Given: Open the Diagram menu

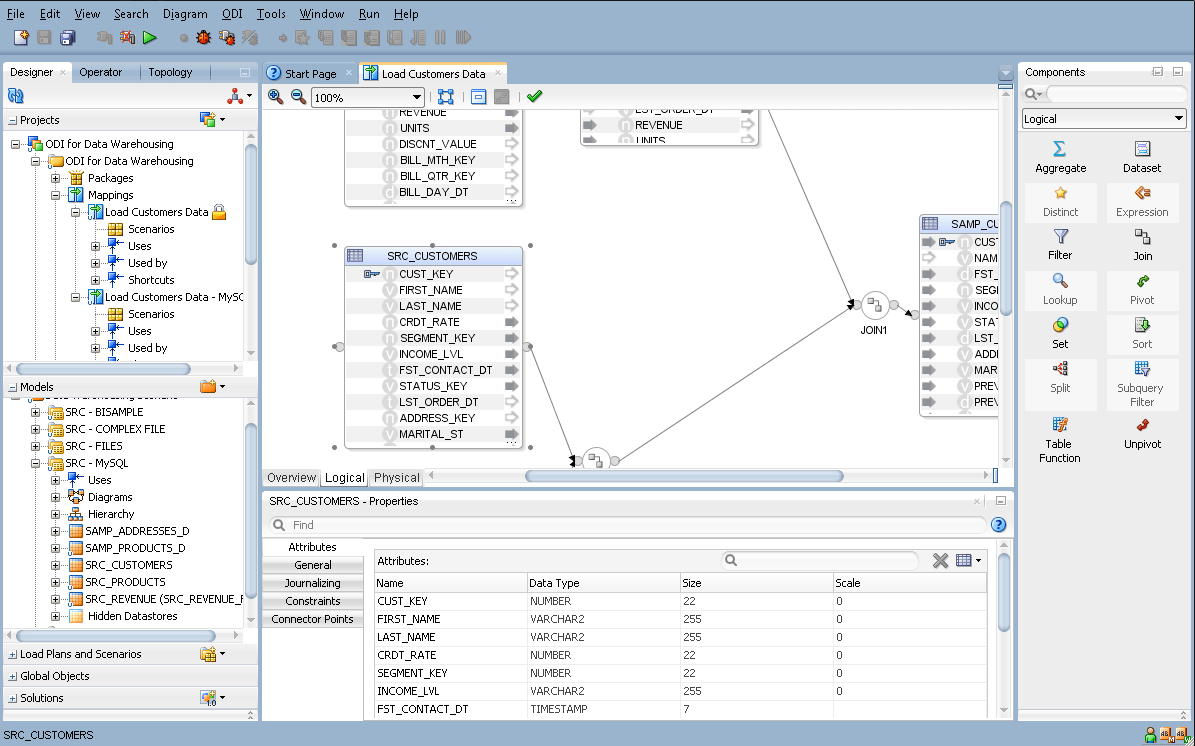Looking at the screenshot, I should [185, 14].
